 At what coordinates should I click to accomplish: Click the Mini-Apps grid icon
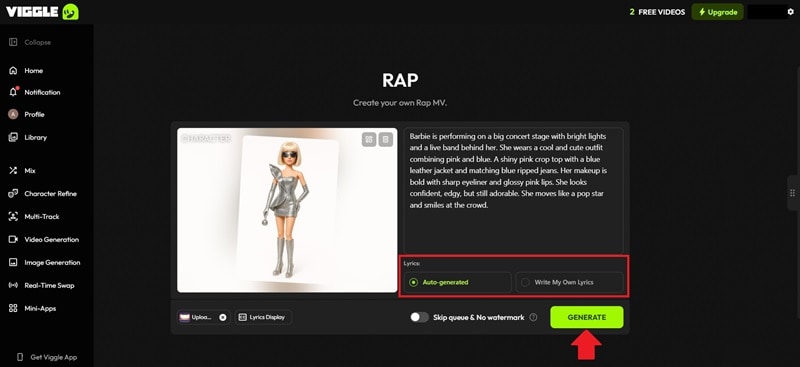pyautogui.click(x=13, y=308)
